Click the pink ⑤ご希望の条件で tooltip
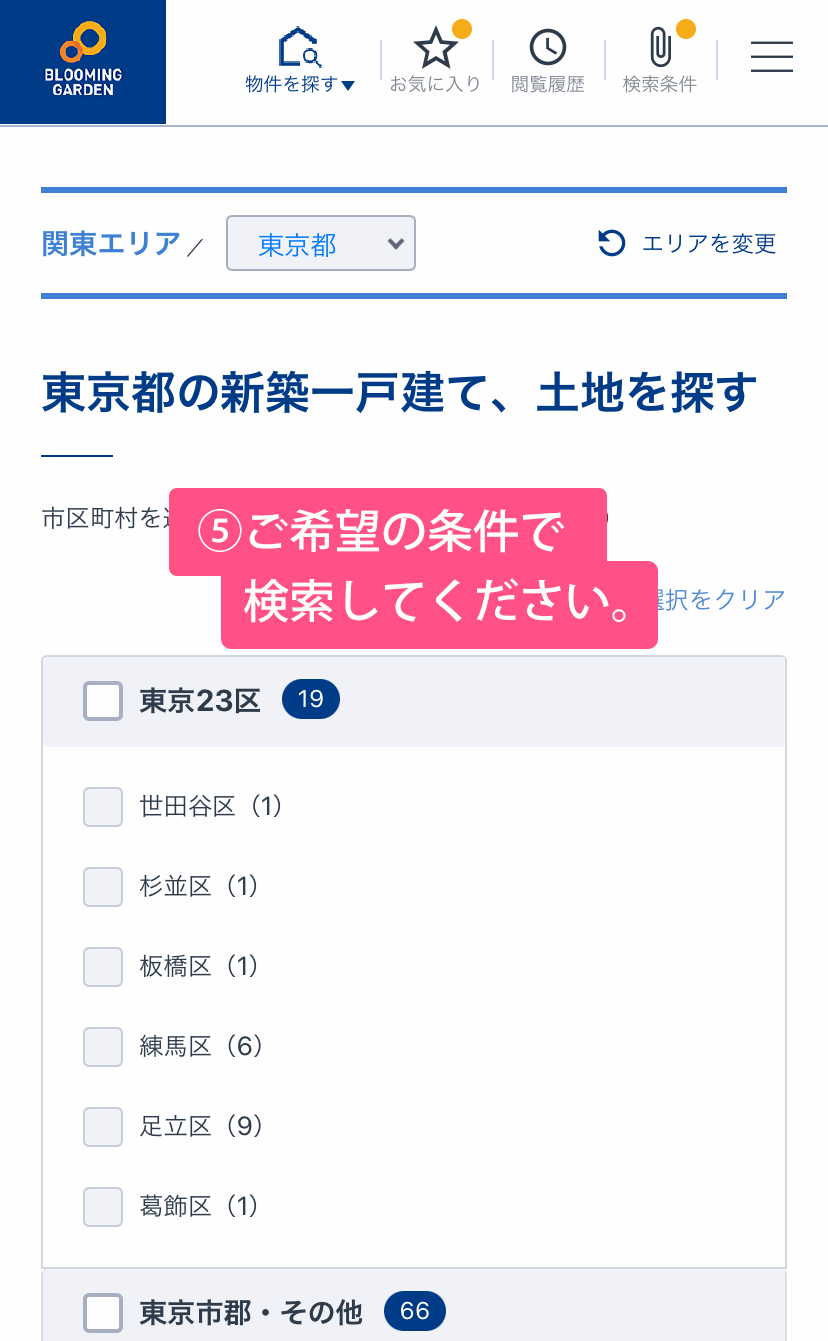Image resolution: width=828 pixels, height=1341 pixels. coord(388,533)
